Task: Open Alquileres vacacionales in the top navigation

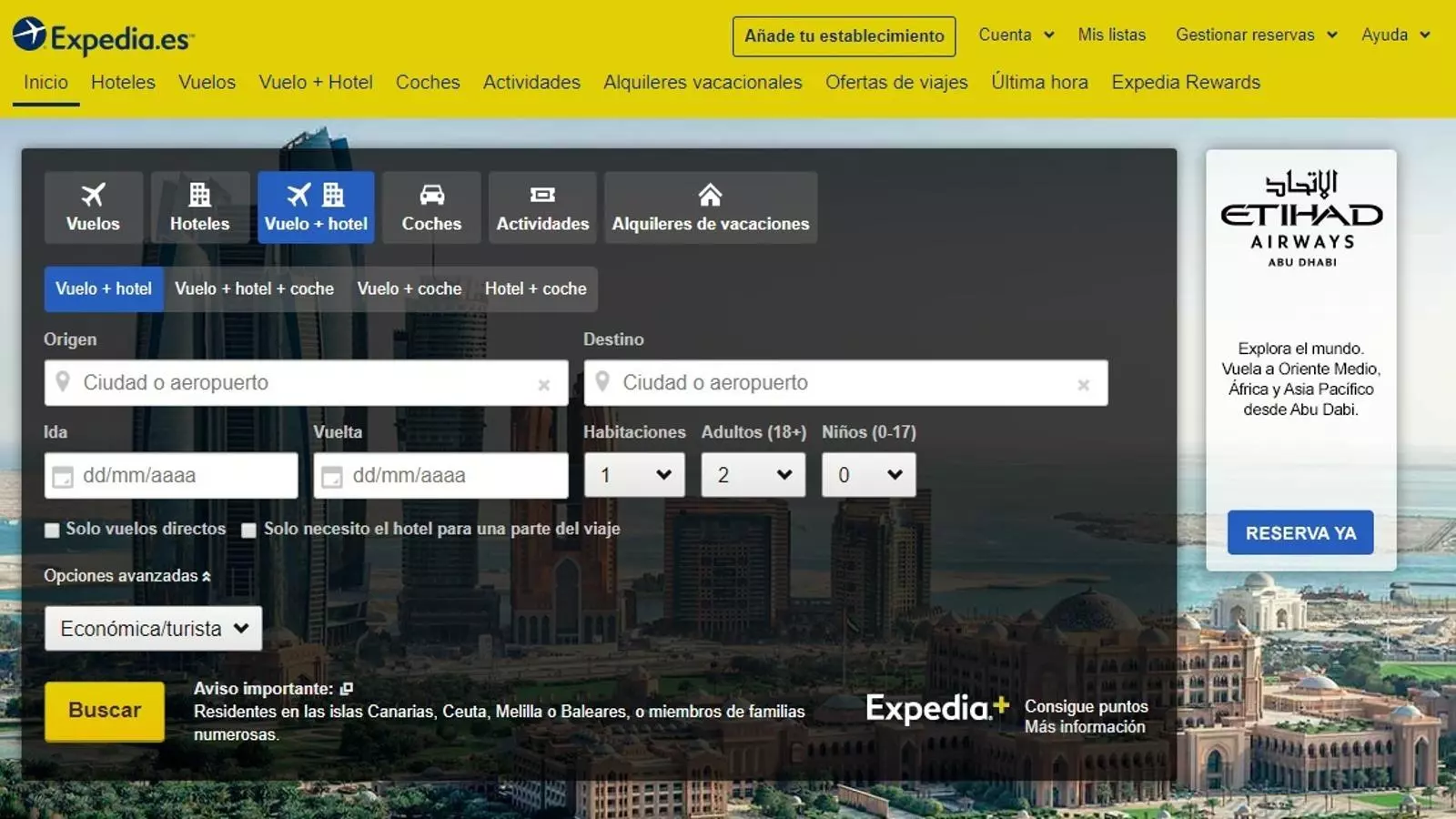Action: [703, 82]
